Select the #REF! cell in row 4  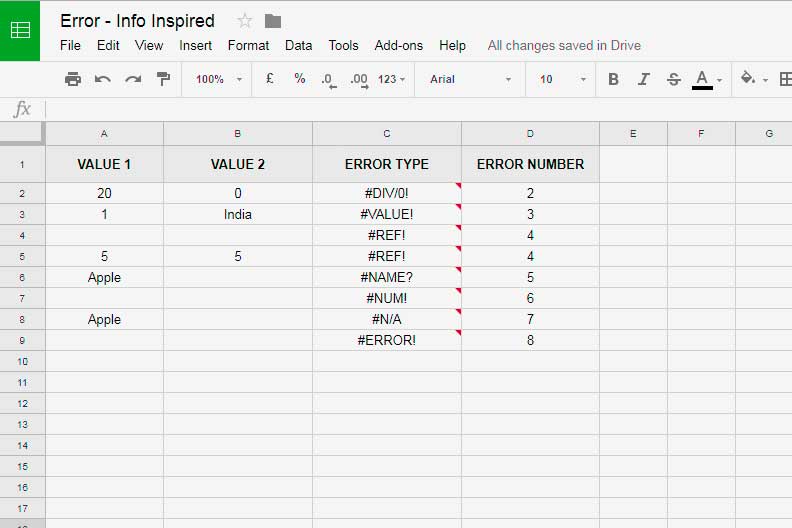click(x=386, y=235)
